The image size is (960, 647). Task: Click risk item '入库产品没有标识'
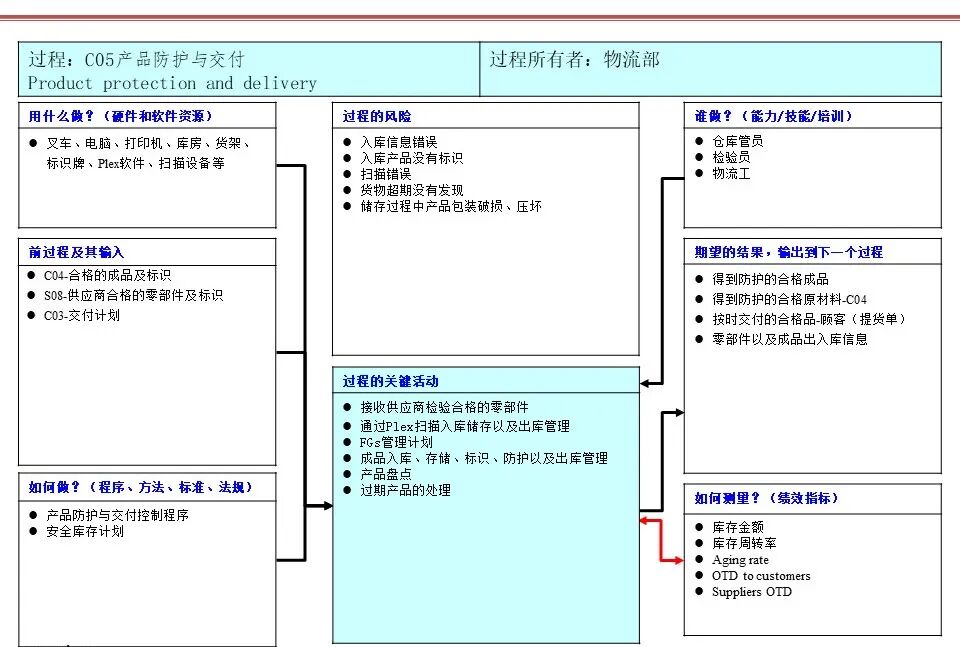click(411, 159)
